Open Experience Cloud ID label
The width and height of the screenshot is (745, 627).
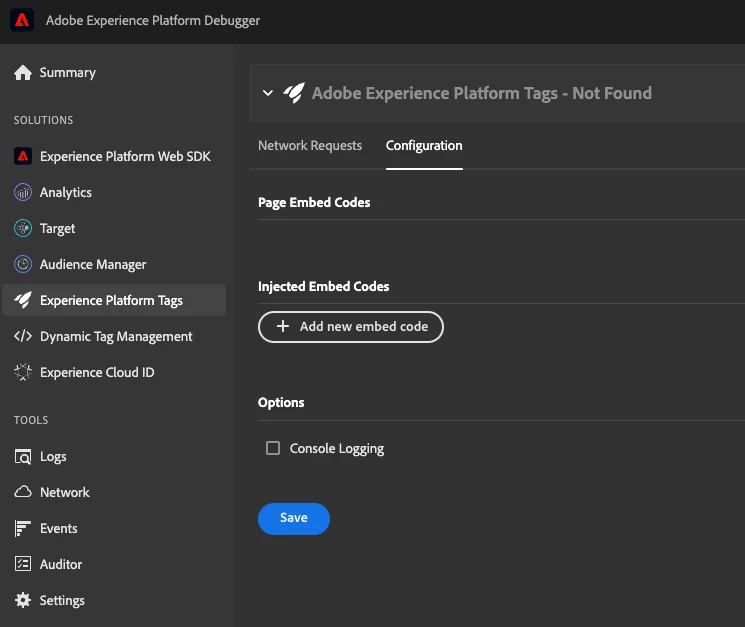pyautogui.click(x=97, y=372)
